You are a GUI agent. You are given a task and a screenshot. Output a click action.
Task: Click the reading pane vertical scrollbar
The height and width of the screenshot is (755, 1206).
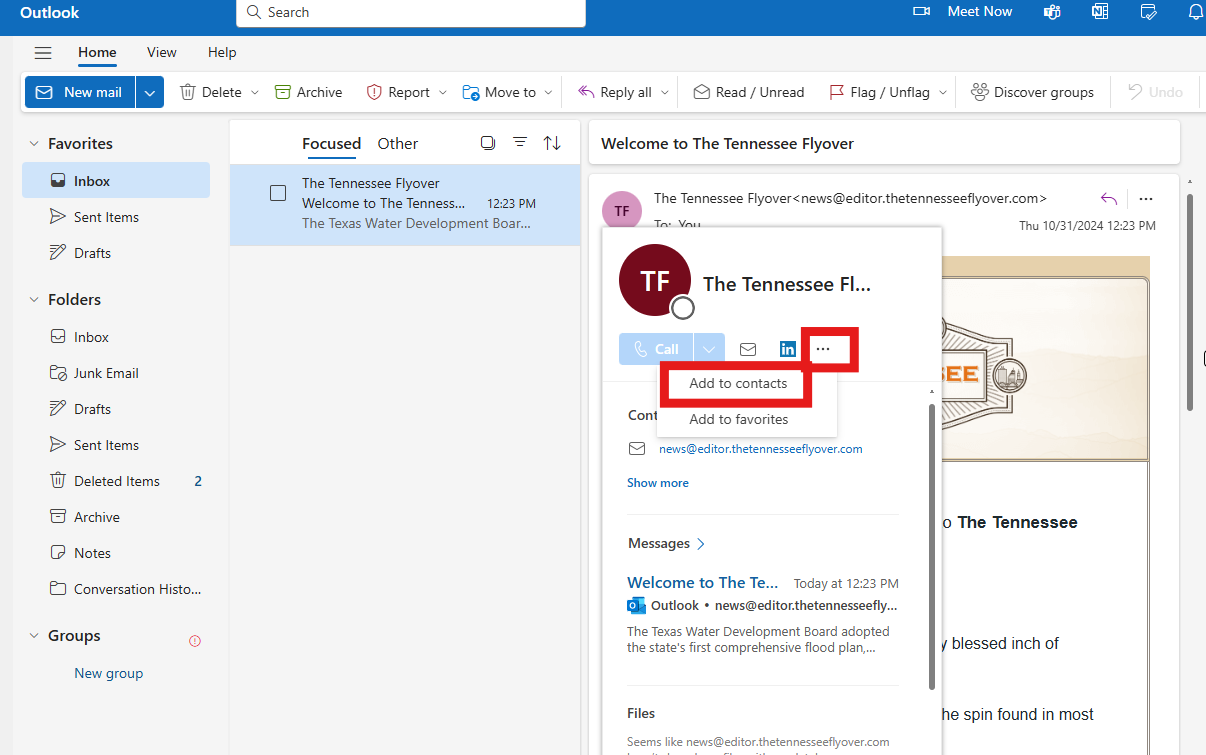[1190, 303]
